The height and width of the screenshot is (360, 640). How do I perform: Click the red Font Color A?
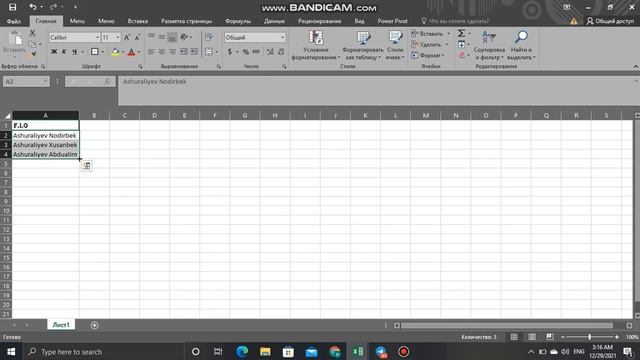(131, 52)
